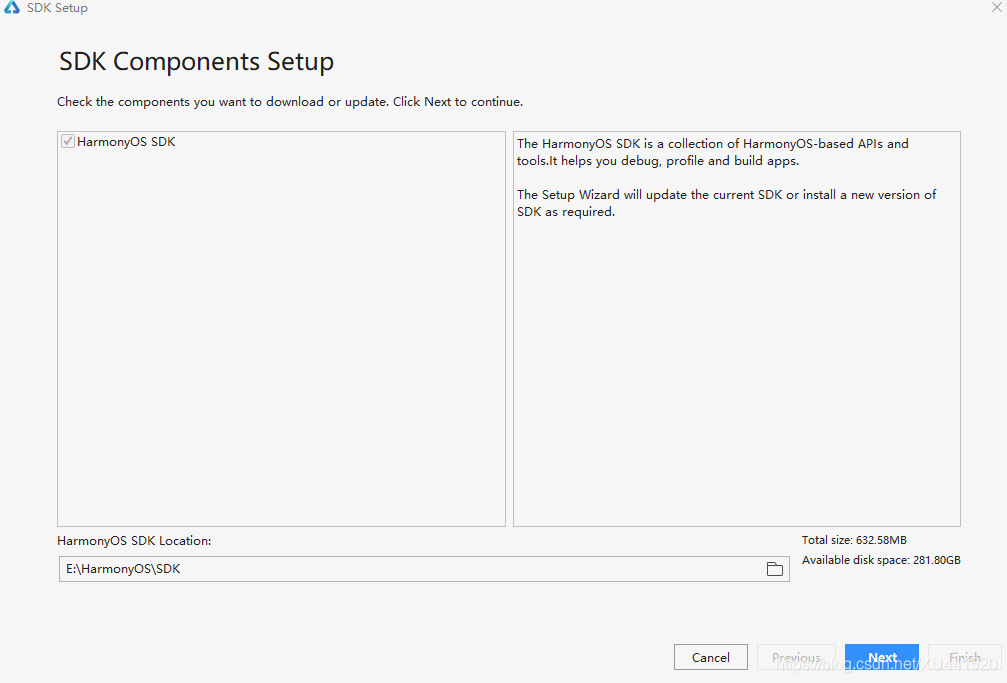The width and height of the screenshot is (1007, 683).
Task: Click the Setup Wizard description paragraph
Action: click(726, 203)
